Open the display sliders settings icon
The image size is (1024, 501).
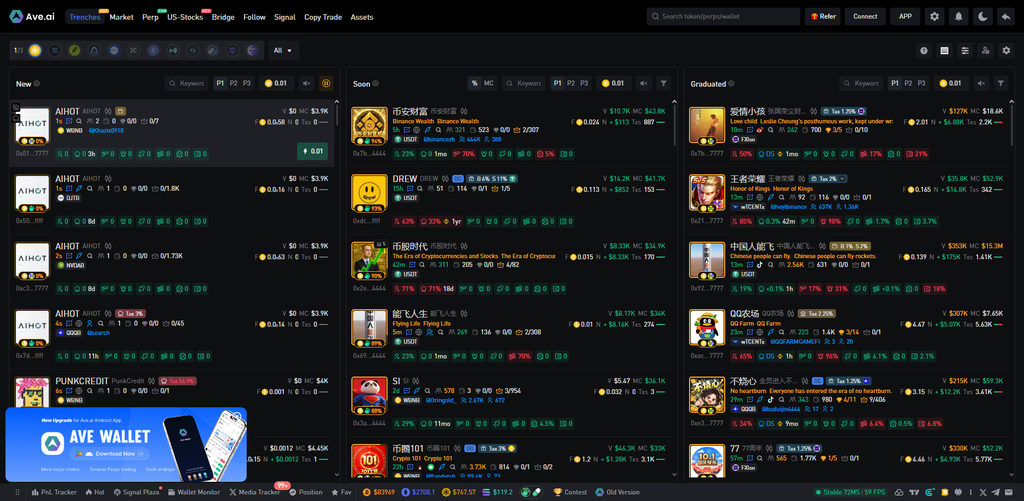(965, 50)
